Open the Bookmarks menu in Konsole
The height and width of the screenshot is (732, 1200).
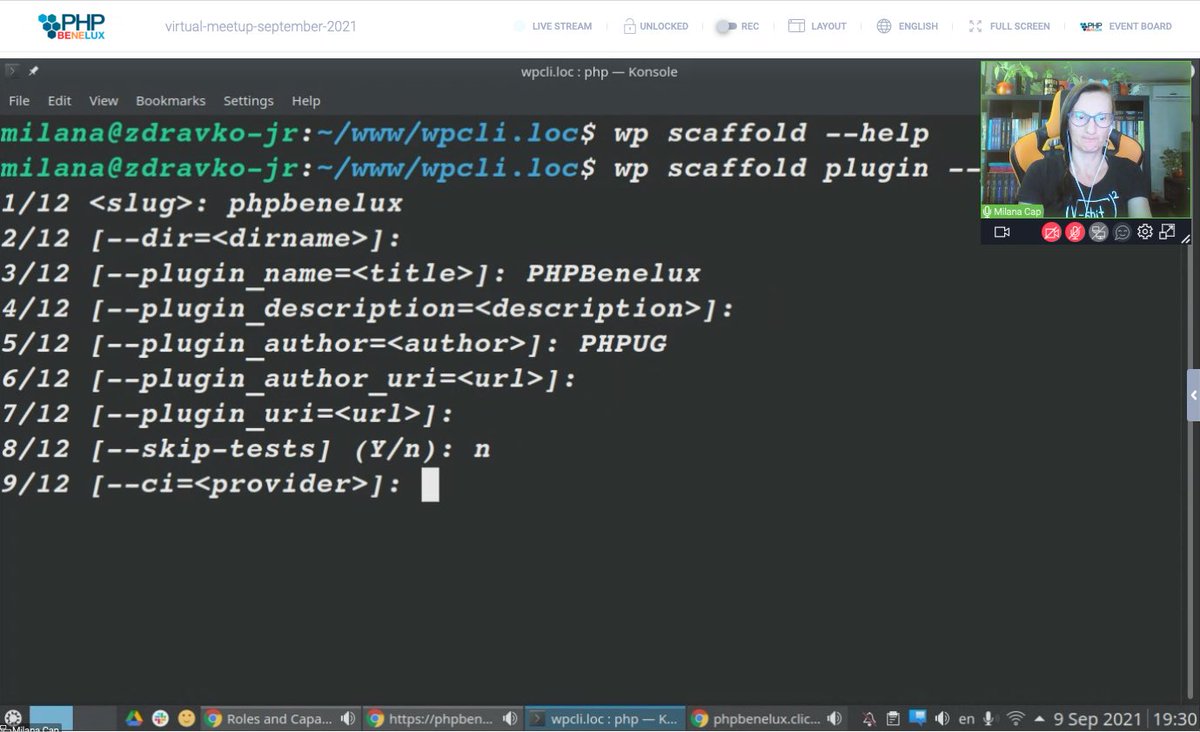click(170, 100)
